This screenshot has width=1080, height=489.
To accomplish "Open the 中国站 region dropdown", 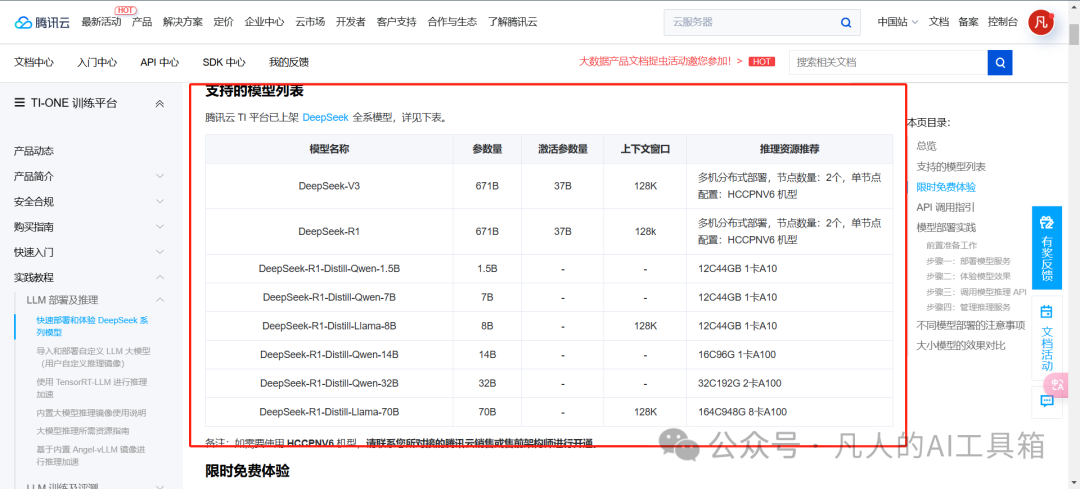I will 897,22.
